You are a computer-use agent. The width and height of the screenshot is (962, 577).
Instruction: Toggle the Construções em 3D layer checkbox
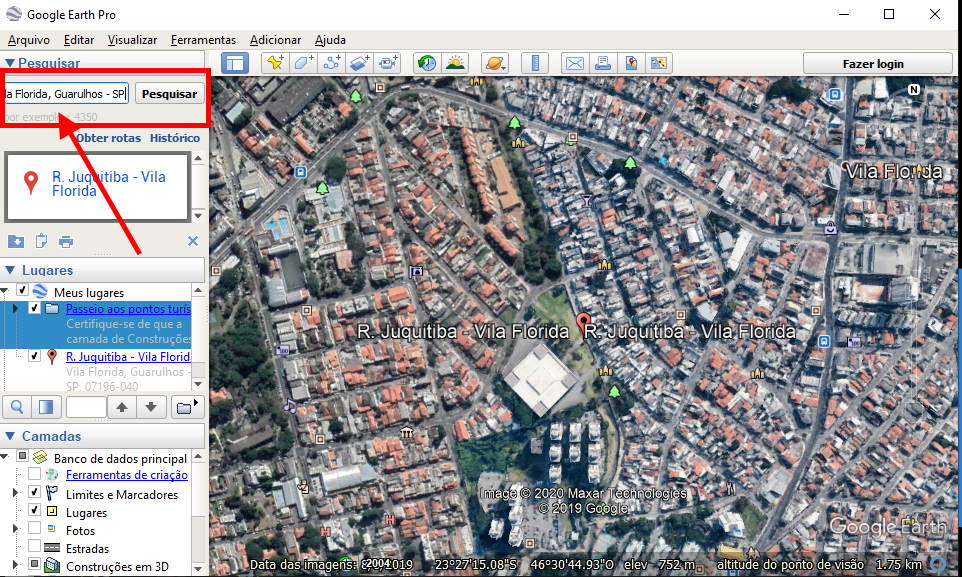tap(35, 563)
